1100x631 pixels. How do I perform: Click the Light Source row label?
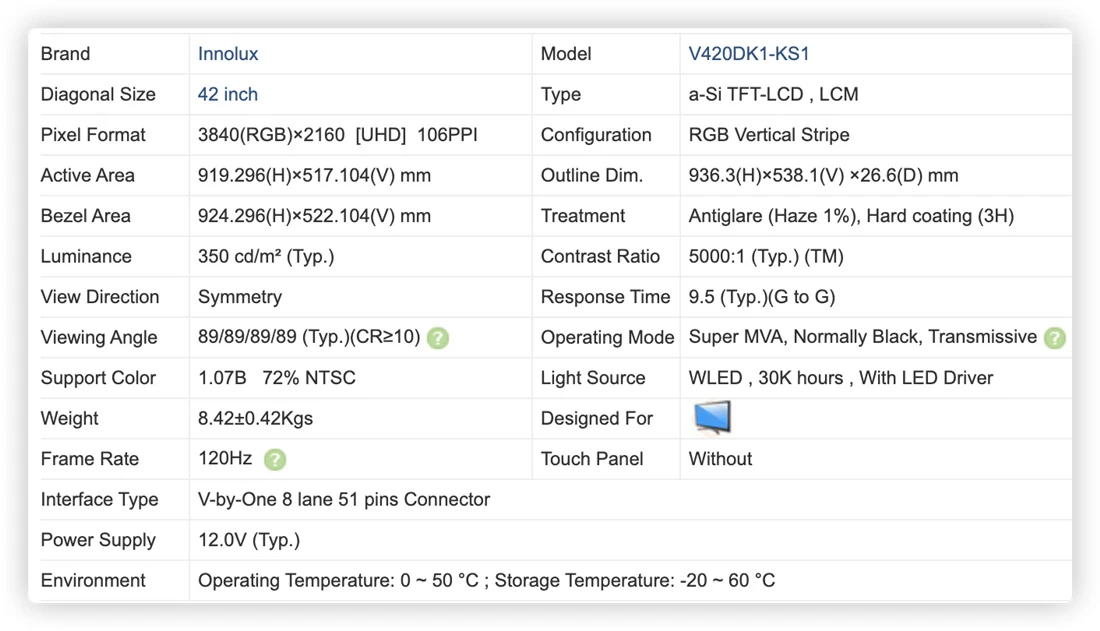point(593,378)
